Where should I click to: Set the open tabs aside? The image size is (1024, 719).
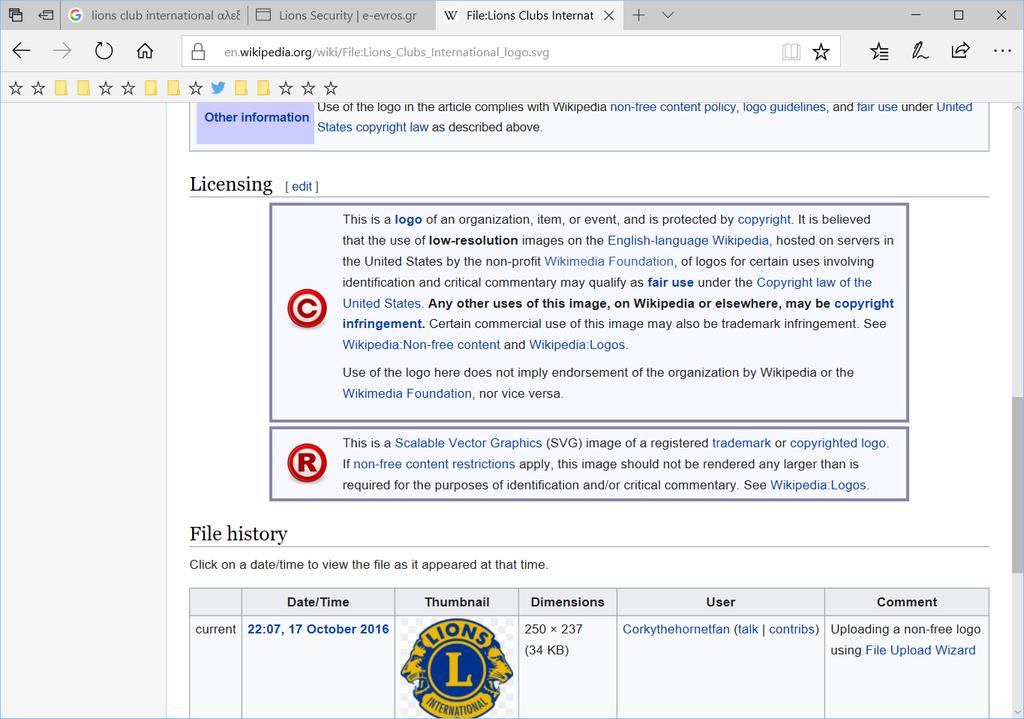point(45,15)
